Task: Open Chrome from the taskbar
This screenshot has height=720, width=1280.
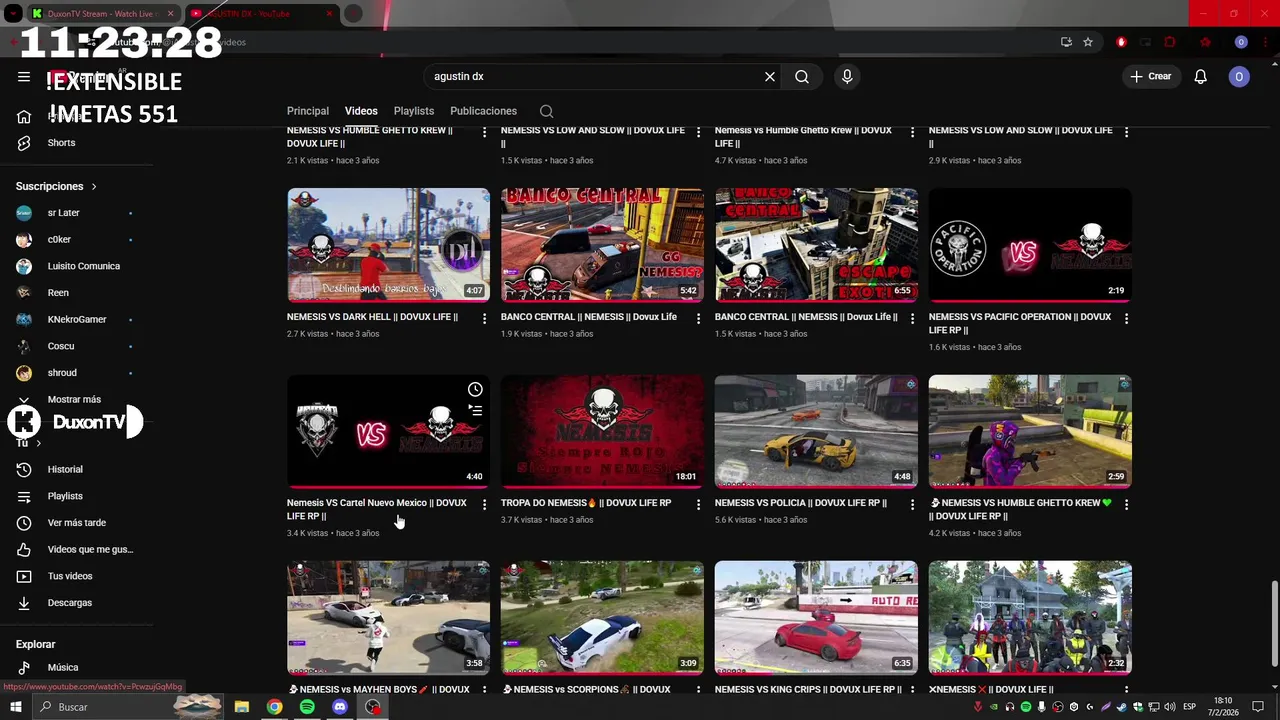Action: point(274,707)
